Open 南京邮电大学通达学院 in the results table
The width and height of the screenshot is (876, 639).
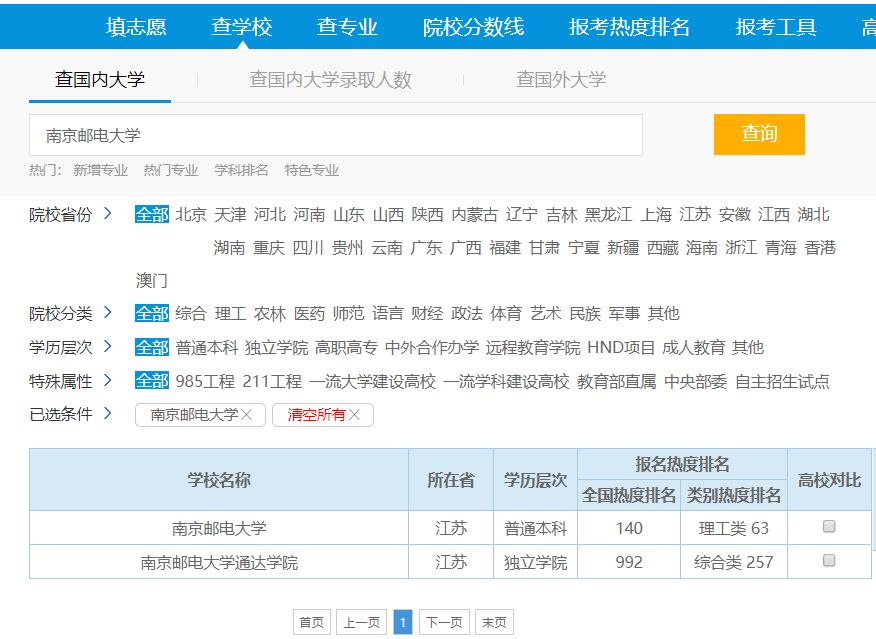[219, 562]
